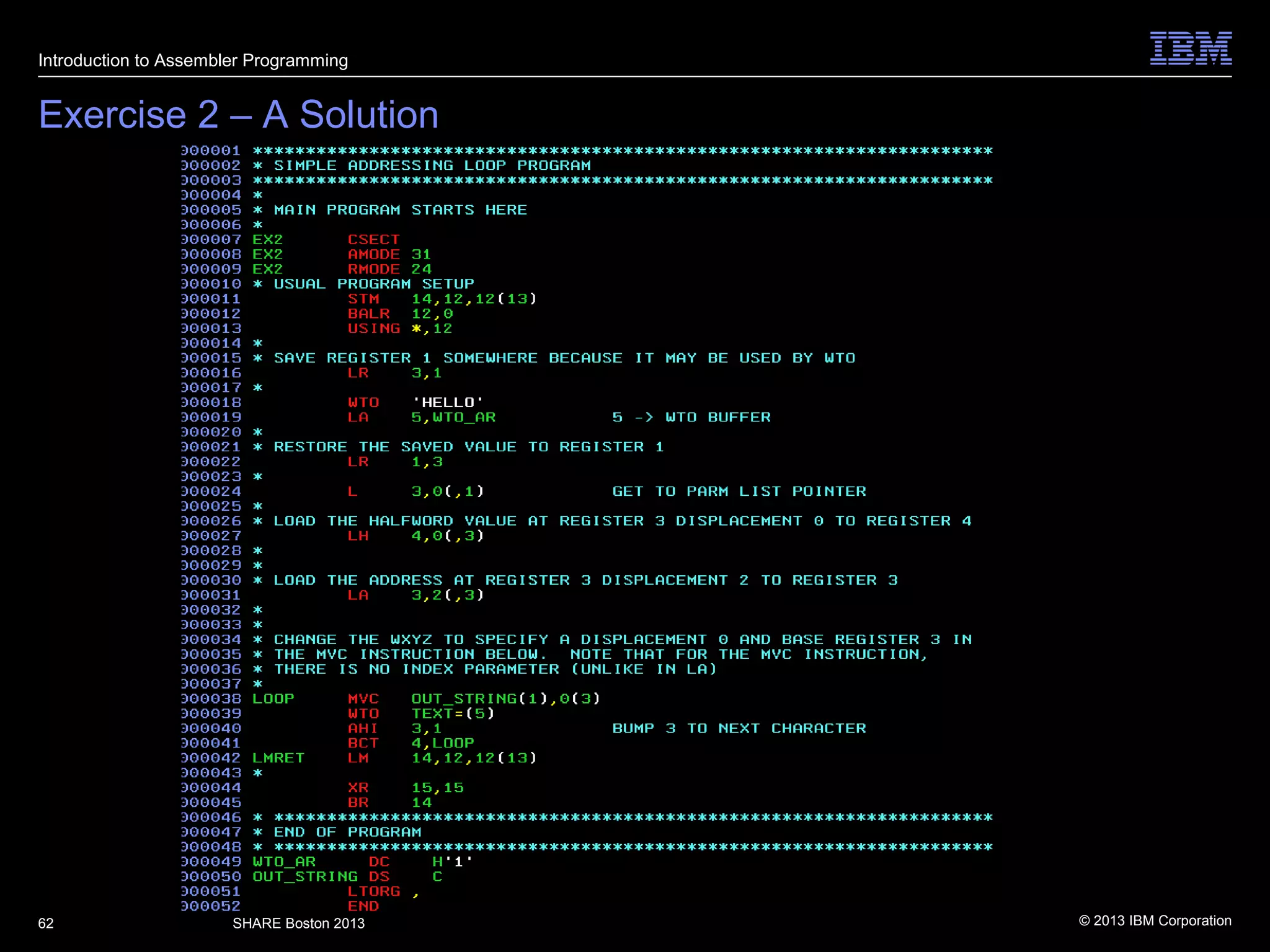Image resolution: width=1270 pixels, height=952 pixels.
Task: Click 'LR 3,1' on line 000016
Action: point(395,373)
